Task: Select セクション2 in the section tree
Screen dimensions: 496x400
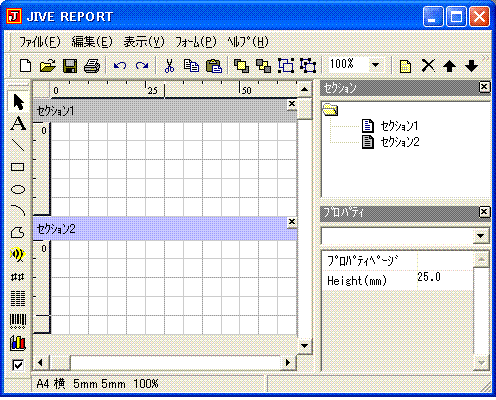Action: 400,142
